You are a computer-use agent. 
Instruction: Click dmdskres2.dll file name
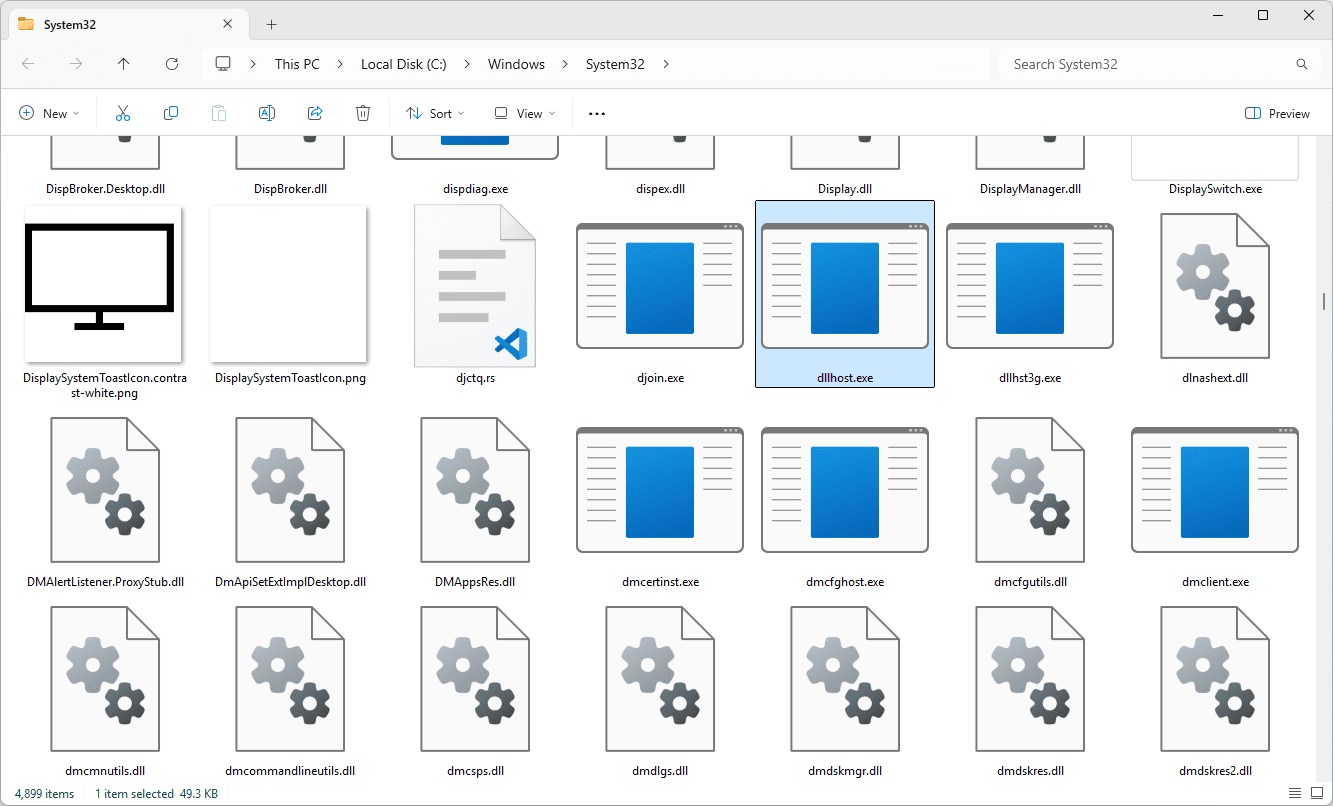click(1215, 771)
